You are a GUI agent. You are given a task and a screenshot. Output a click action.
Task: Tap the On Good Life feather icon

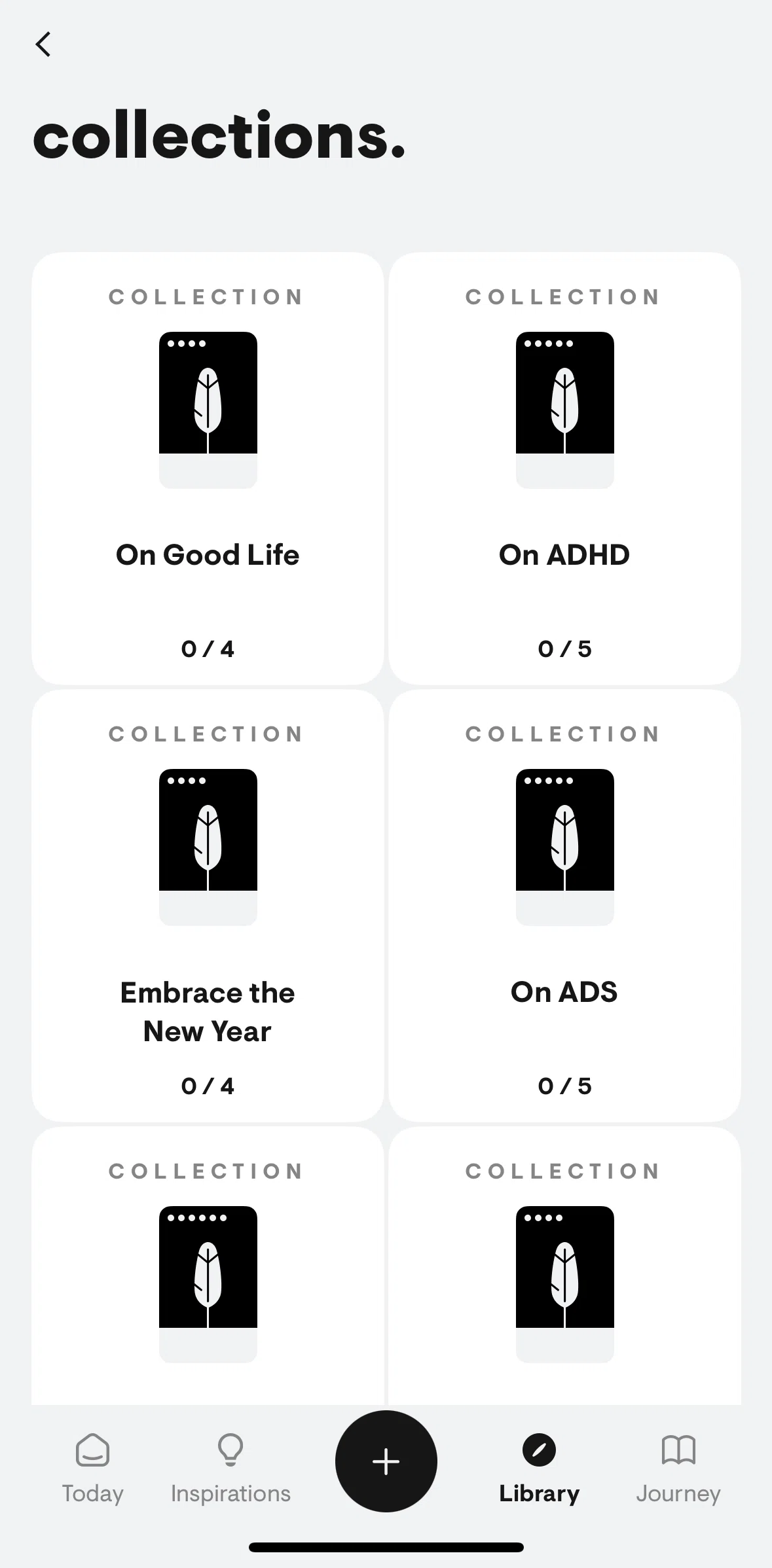(208, 410)
